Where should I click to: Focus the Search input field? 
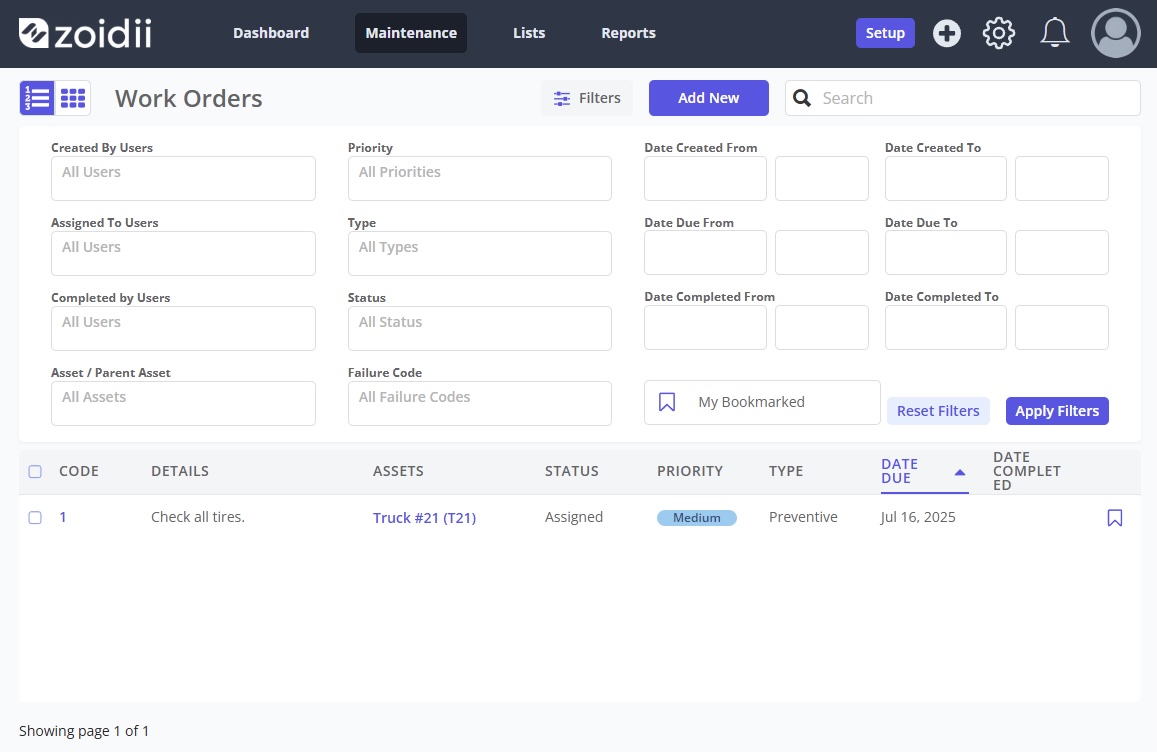pyautogui.click(x=975, y=98)
